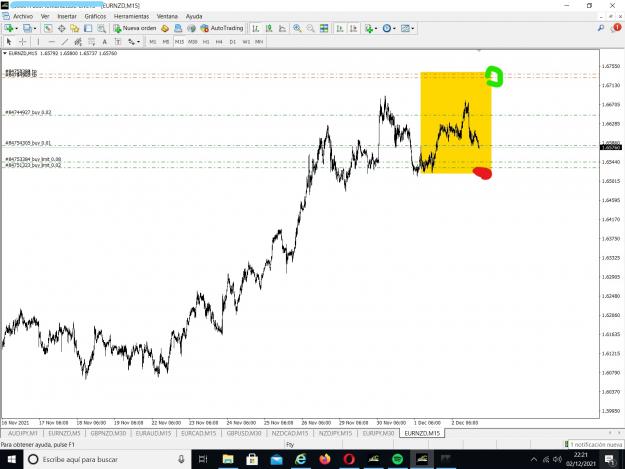This screenshot has width=625, height=469.
Task: Select the Crosshair tool
Action: coord(23,41)
